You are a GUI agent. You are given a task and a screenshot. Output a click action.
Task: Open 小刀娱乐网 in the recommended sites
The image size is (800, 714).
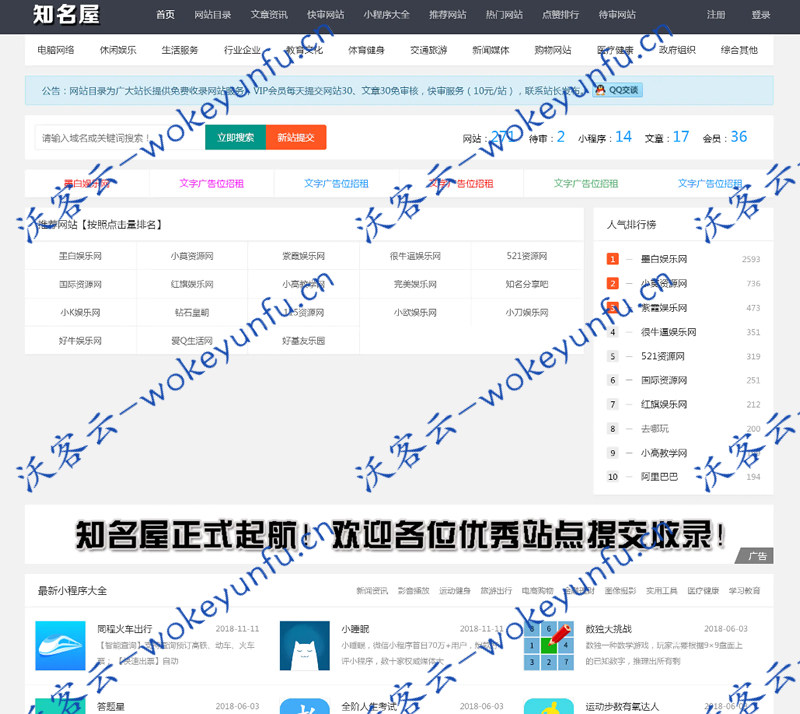(x=527, y=312)
